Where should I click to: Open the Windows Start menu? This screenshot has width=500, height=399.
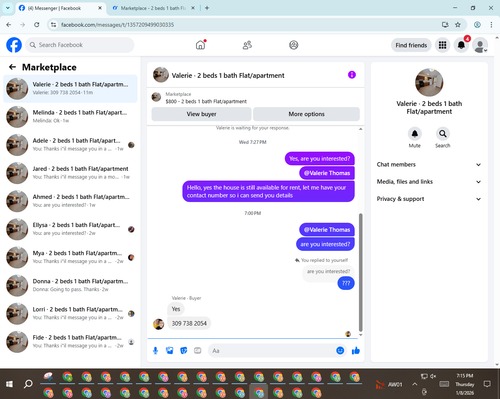pos(10,384)
